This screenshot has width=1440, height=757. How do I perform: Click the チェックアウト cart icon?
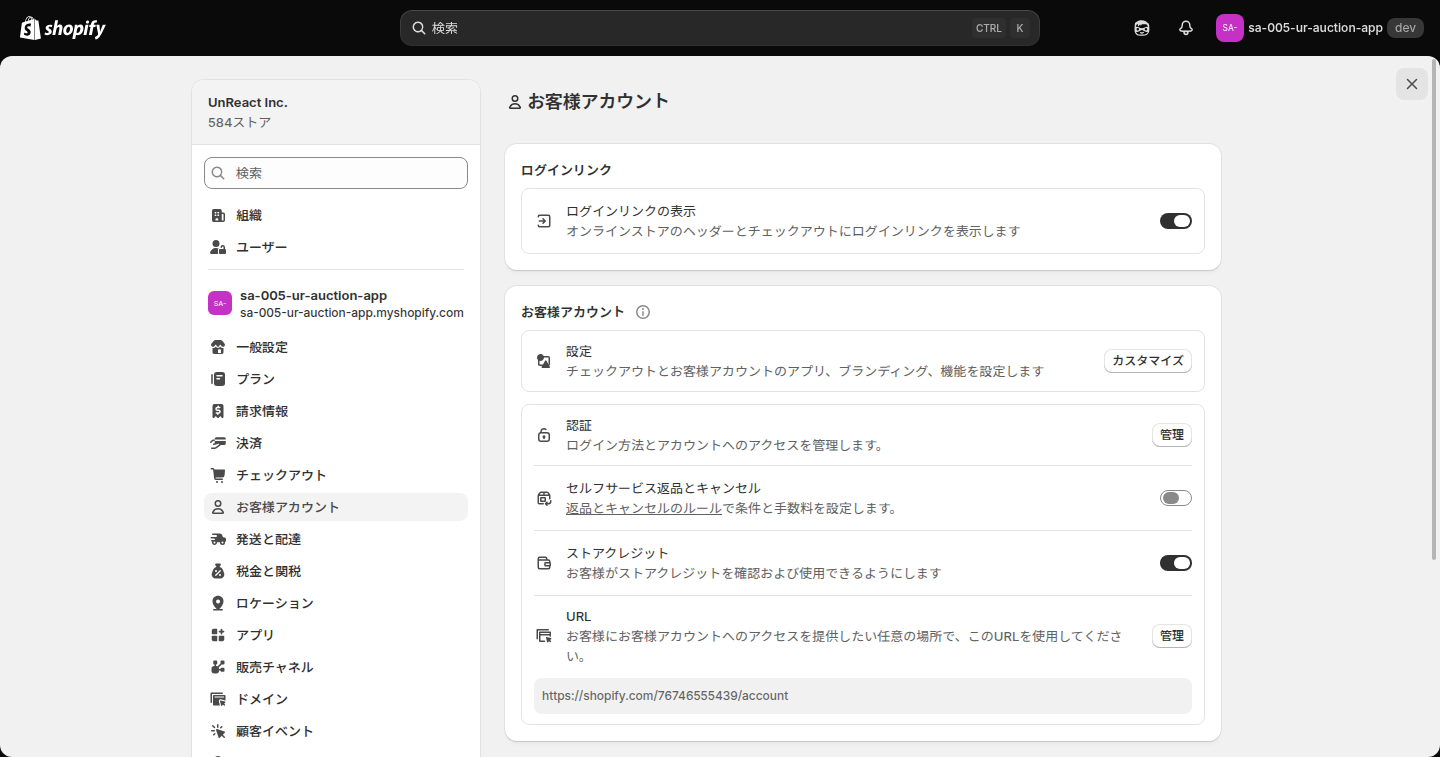tap(218, 475)
